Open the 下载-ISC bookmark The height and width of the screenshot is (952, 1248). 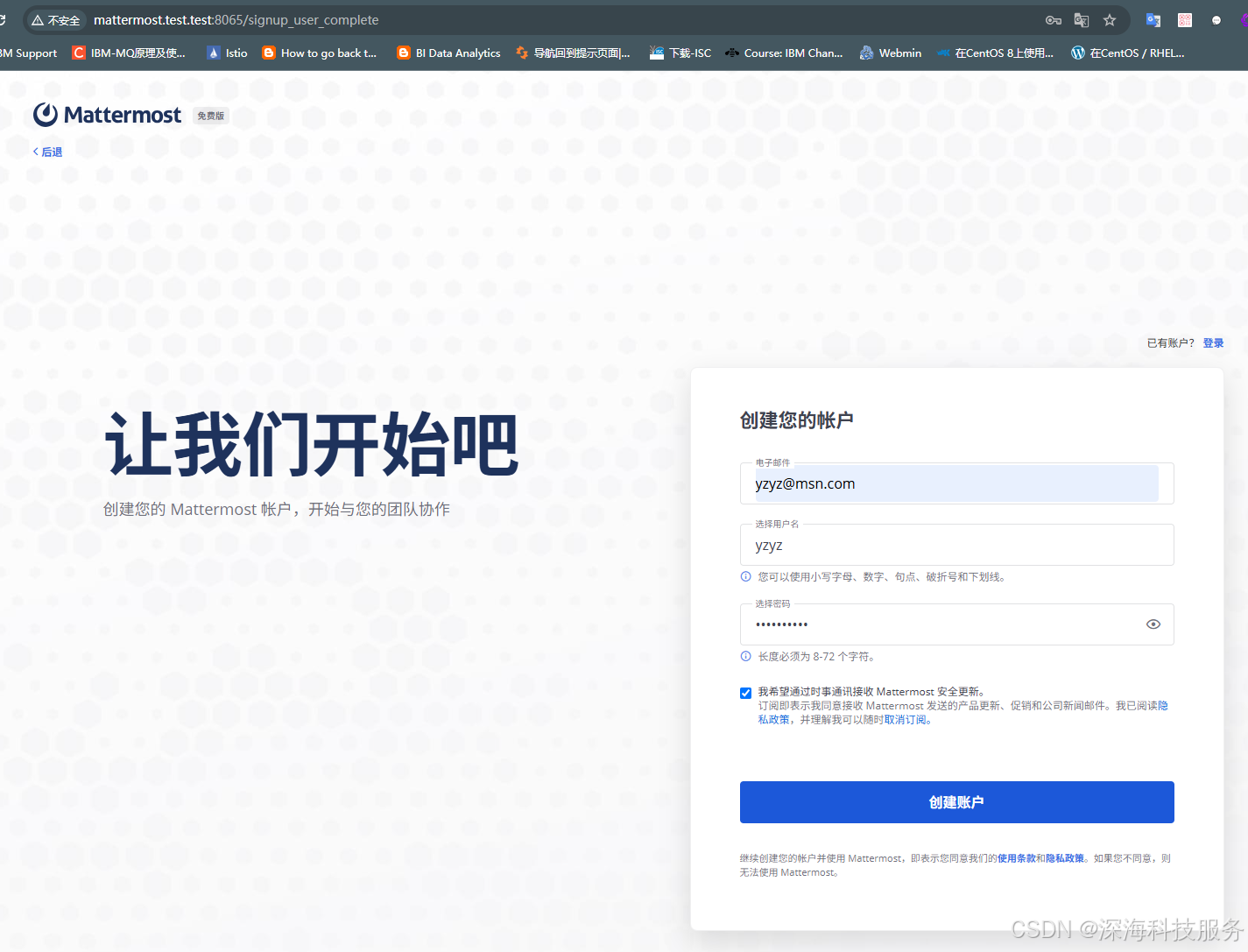(680, 53)
